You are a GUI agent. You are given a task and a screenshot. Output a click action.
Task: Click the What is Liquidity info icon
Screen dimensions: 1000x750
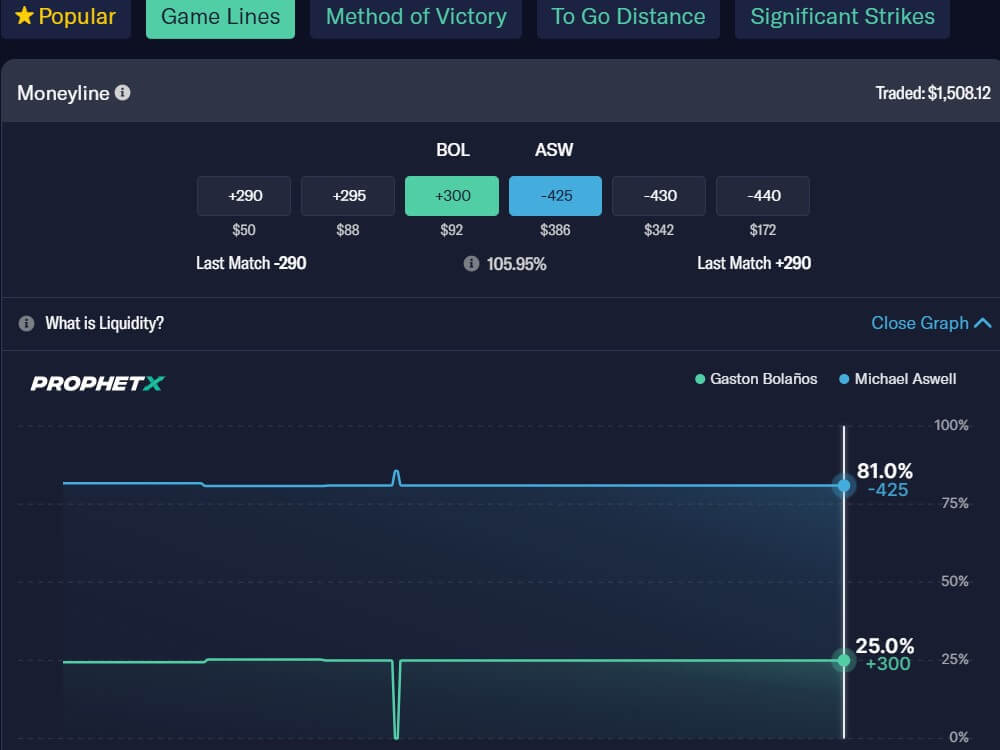pos(26,323)
